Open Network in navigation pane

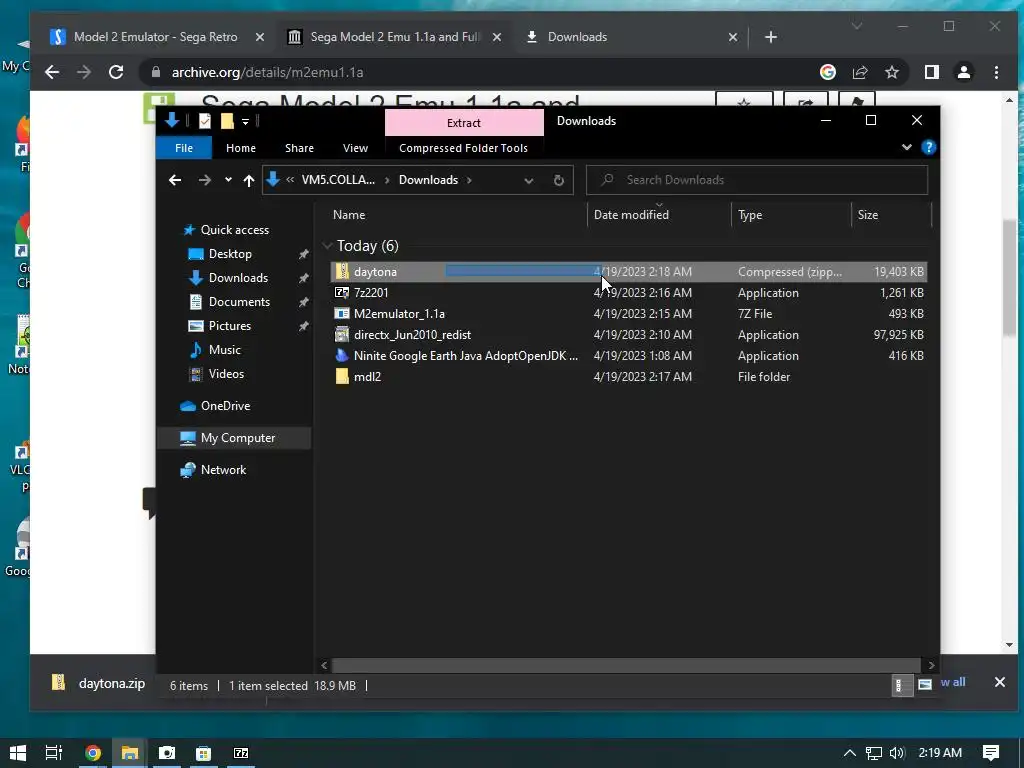(223, 470)
